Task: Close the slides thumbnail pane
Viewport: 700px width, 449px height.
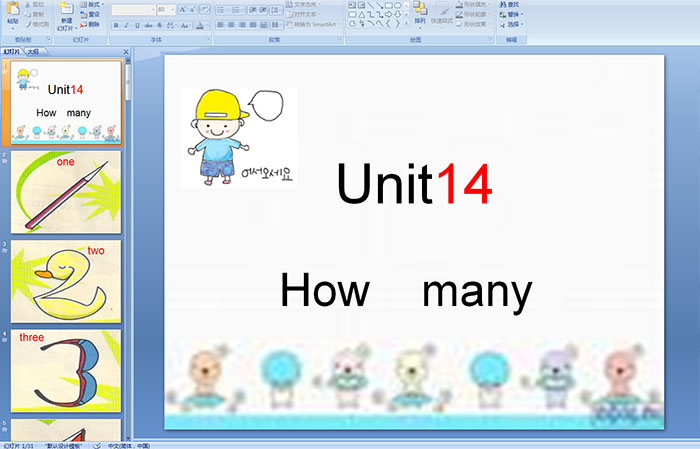Action: pos(126,52)
